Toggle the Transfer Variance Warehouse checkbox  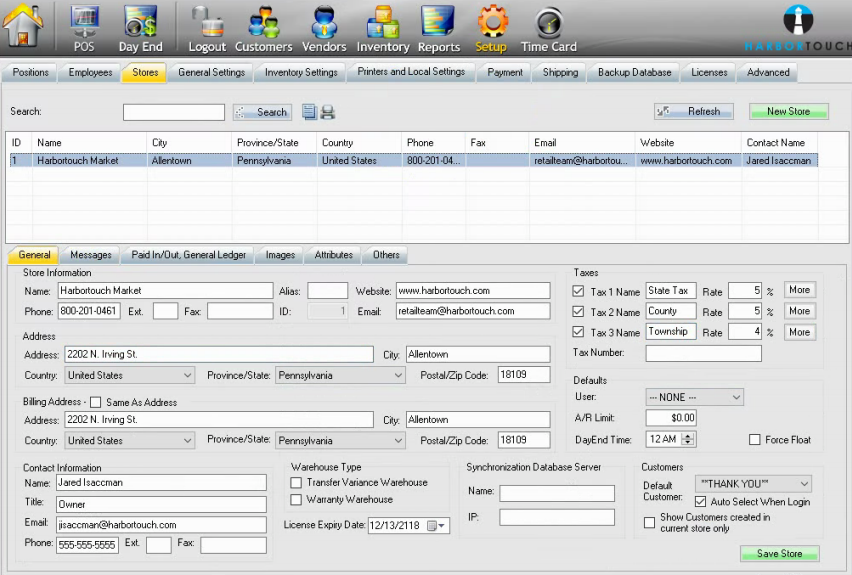pos(297,483)
